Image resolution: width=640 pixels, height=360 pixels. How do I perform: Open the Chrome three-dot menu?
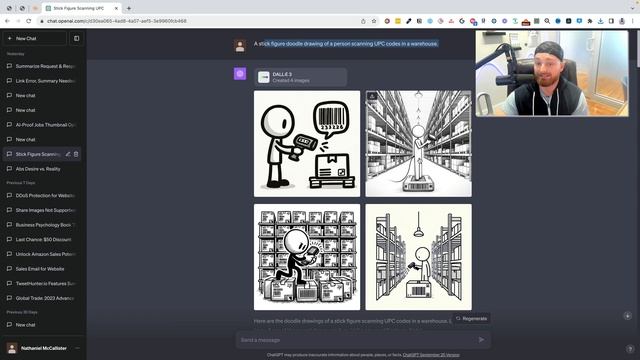tap(633, 21)
